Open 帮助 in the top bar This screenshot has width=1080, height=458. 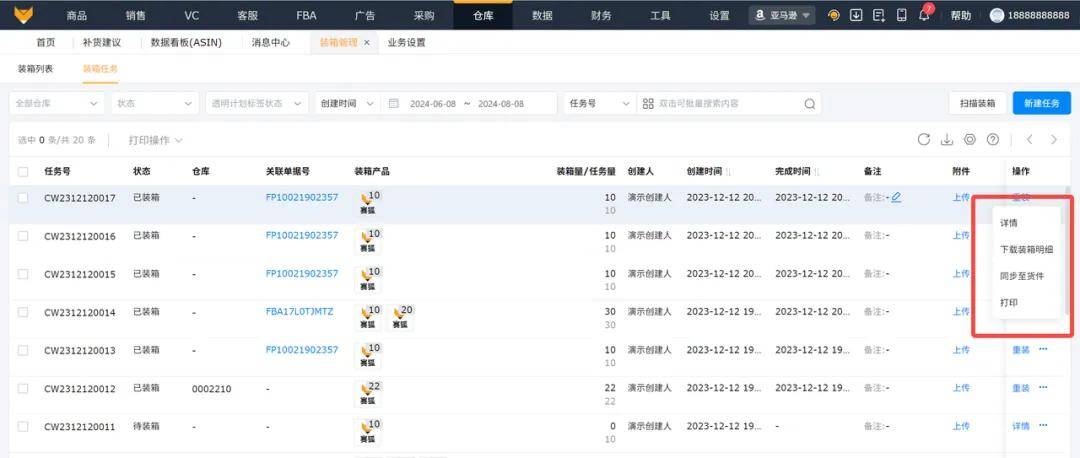point(961,15)
